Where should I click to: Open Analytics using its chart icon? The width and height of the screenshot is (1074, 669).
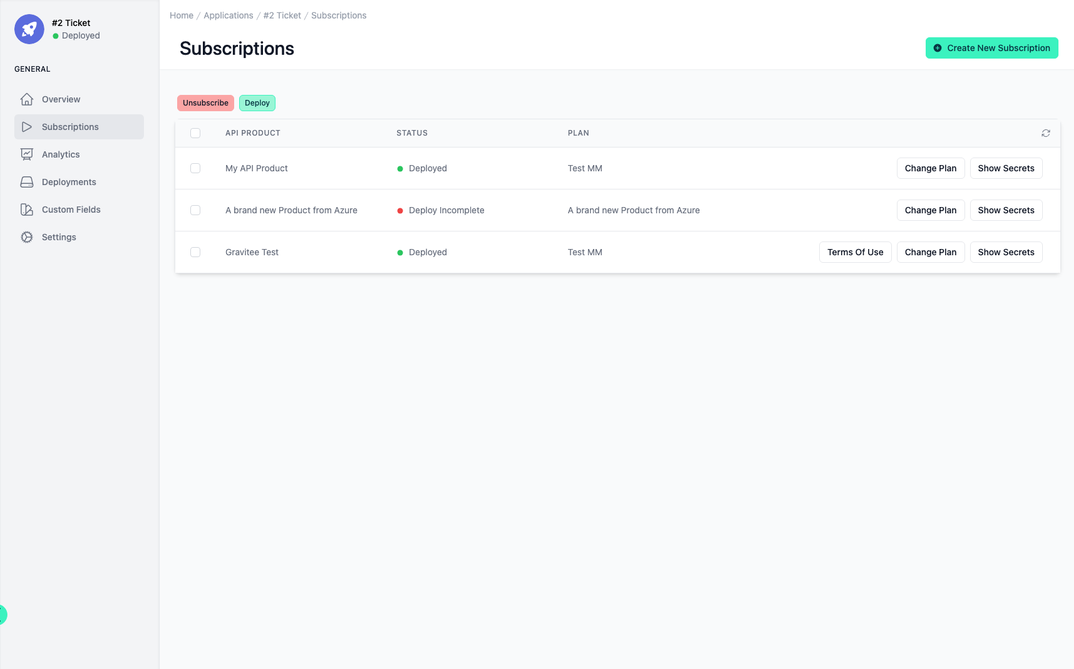pyautogui.click(x=27, y=154)
